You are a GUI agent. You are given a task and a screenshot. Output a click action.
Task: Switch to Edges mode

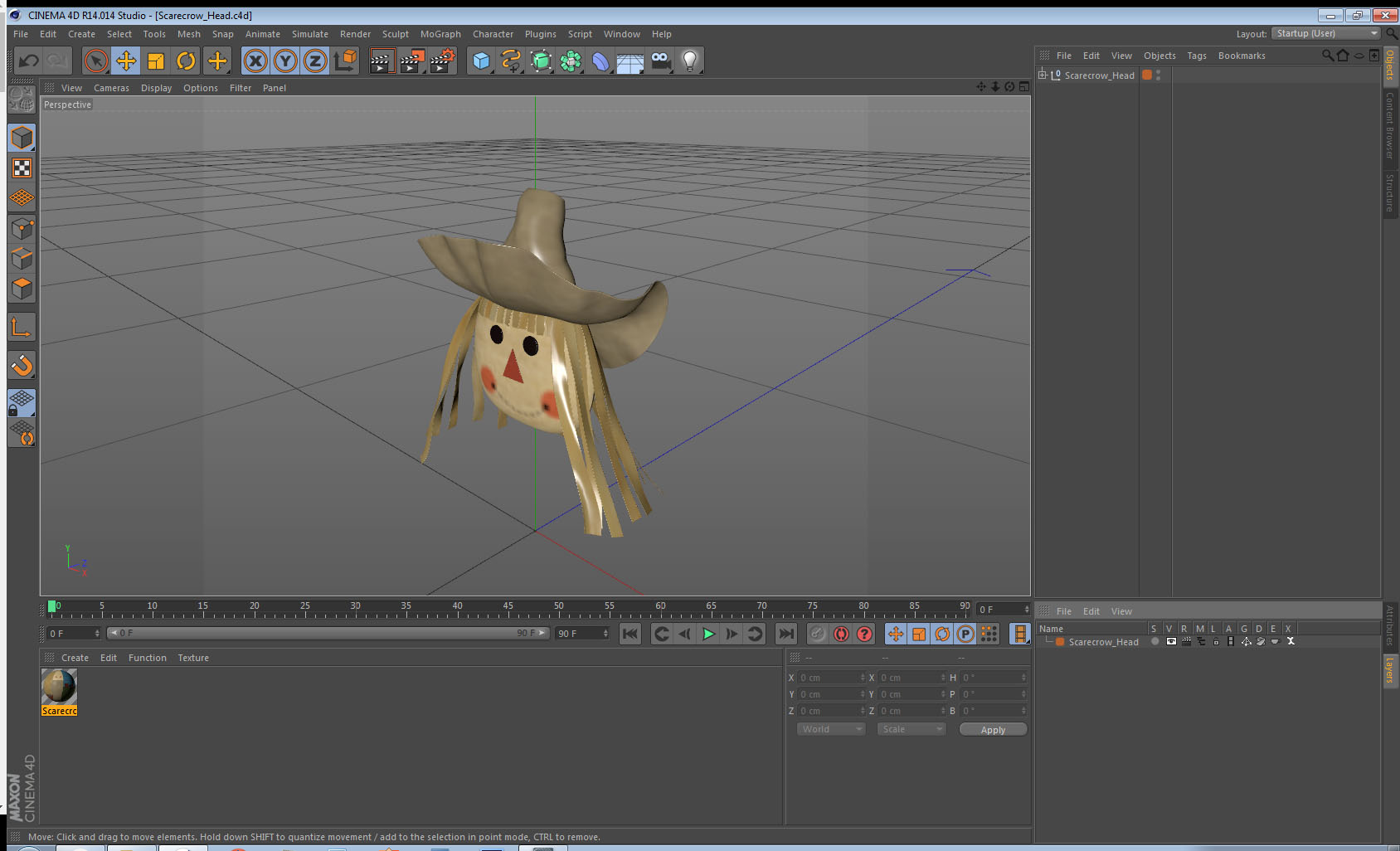22,258
